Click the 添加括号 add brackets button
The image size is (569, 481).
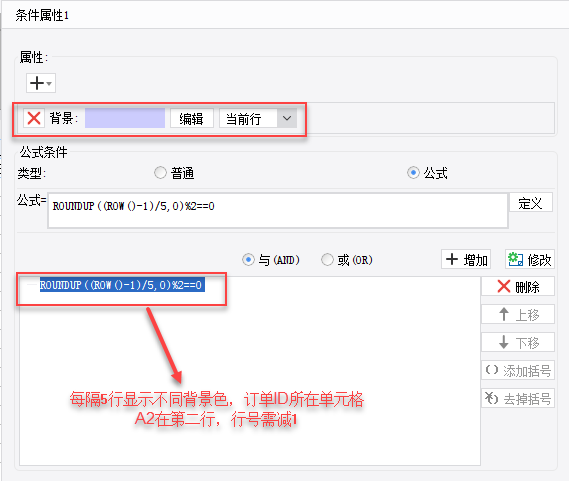pos(518,370)
